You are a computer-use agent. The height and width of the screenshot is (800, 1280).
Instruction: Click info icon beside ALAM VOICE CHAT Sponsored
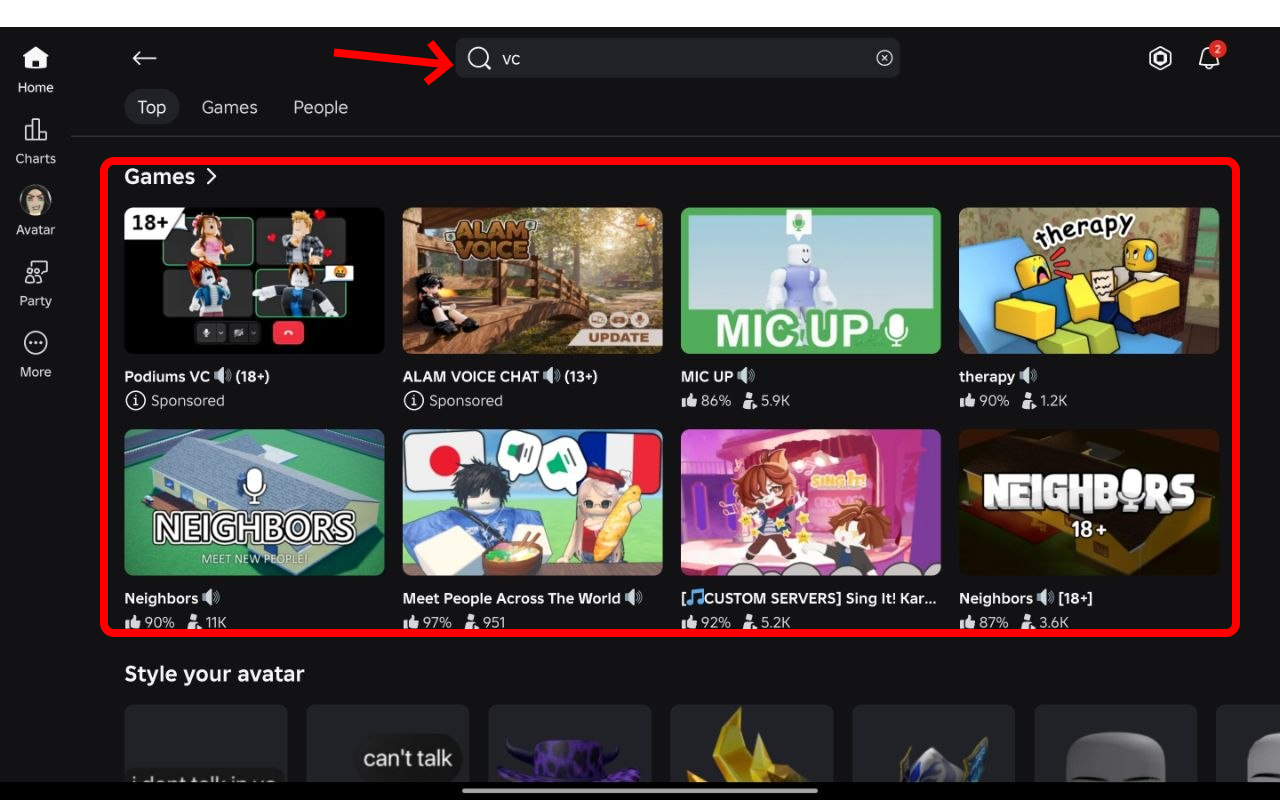point(413,401)
